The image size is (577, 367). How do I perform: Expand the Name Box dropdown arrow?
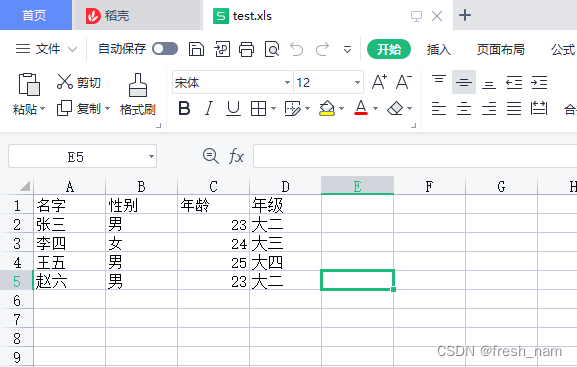pos(151,156)
